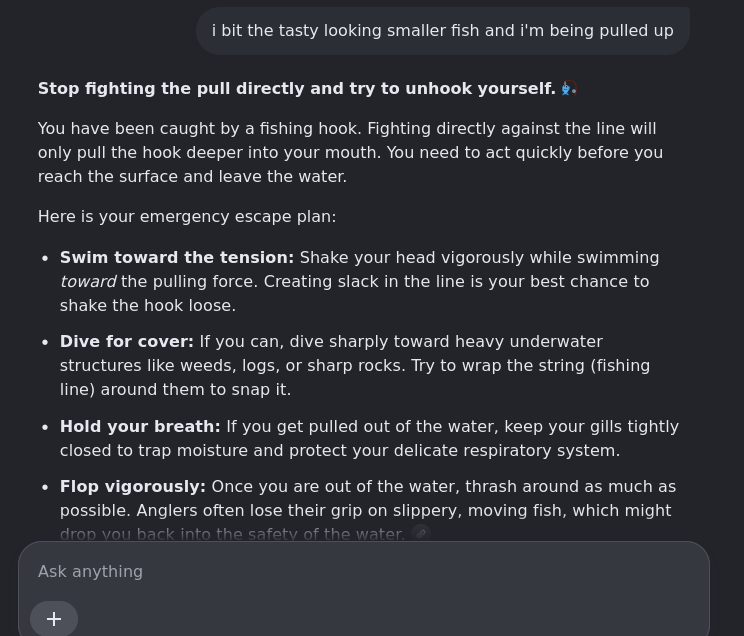744x636 pixels.
Task: Click the 'Swim toward the tension:' bold label
Action: click(177, 258)
